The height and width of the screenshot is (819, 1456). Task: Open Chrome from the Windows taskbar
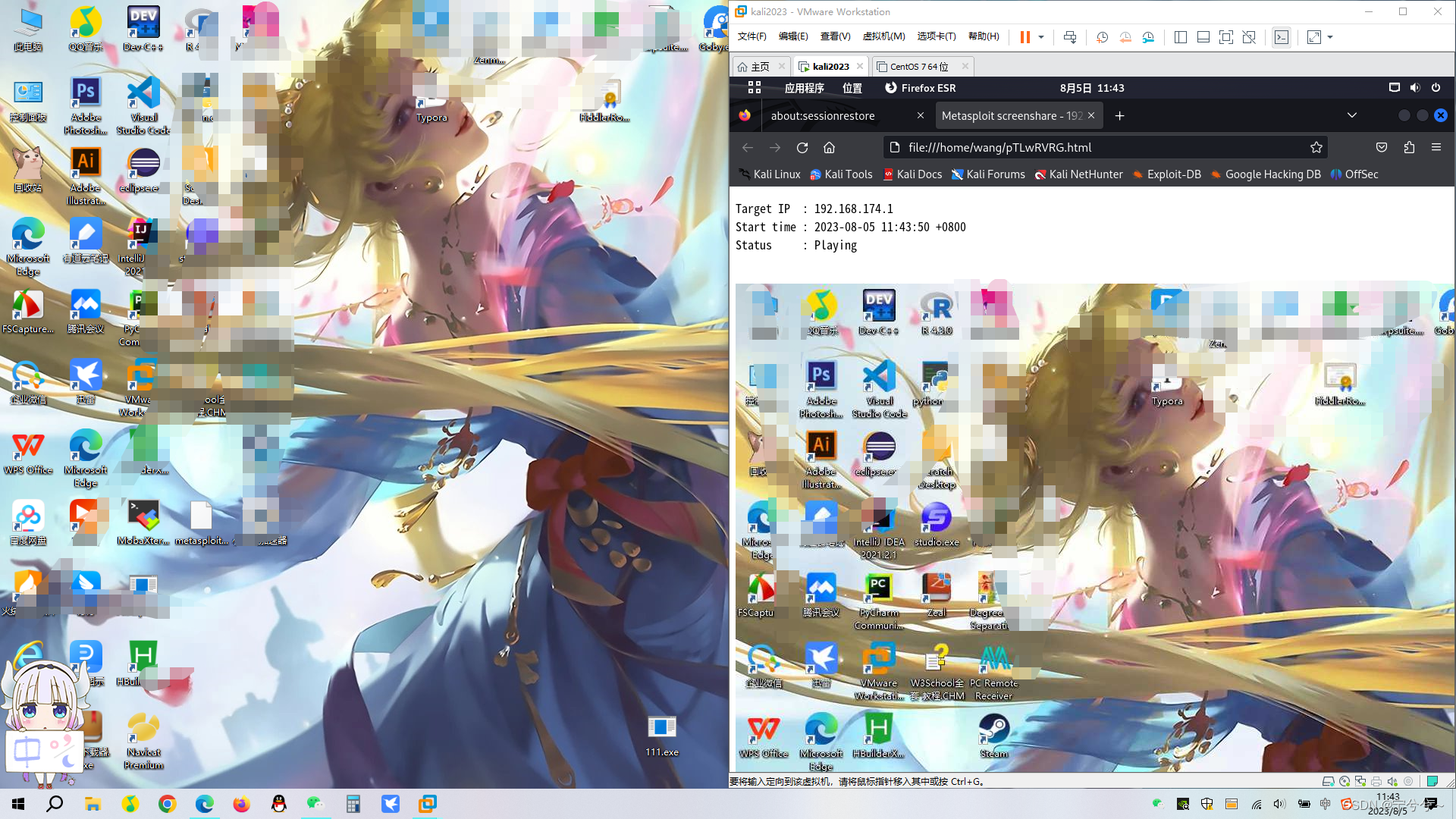pos(168,804)
